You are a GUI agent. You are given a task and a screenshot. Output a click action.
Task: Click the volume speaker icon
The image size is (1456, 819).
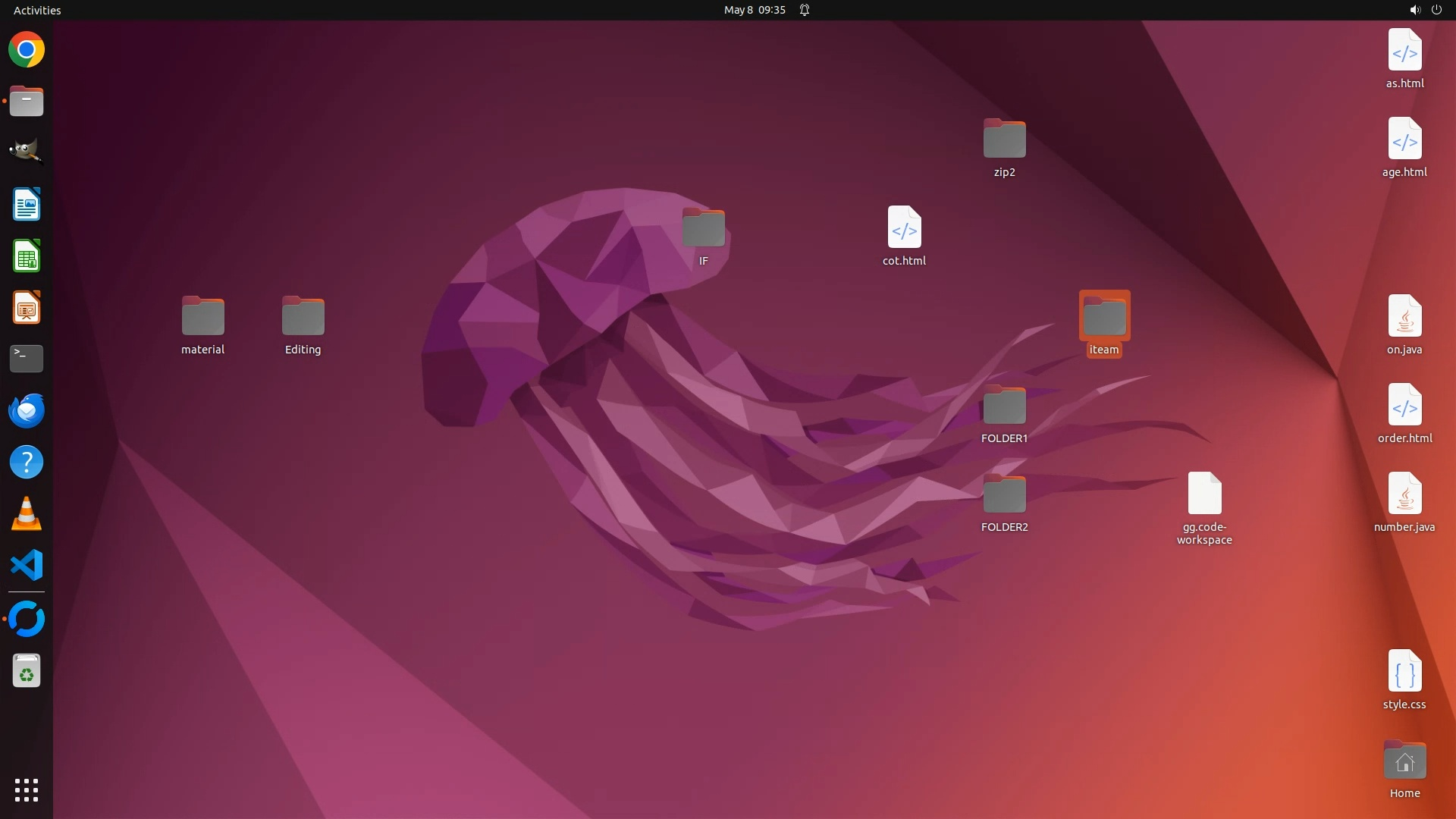[x=1414, y=10]
